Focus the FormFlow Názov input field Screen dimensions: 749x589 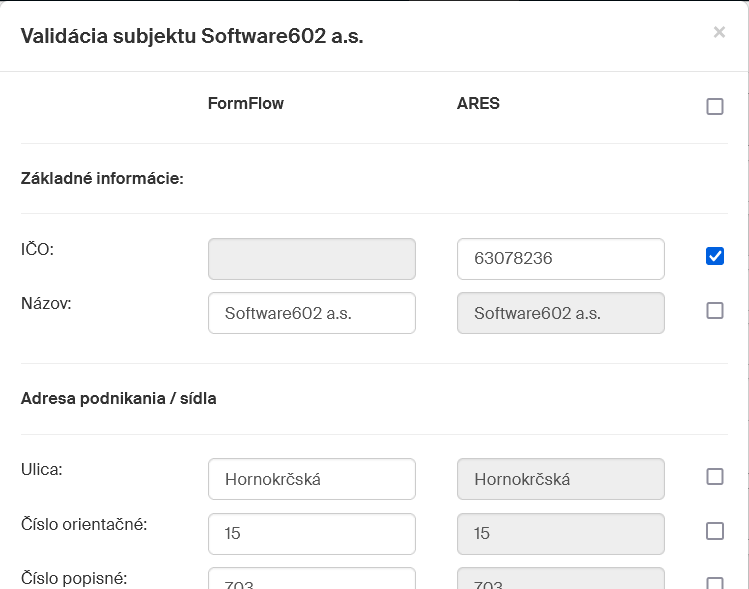[311, 313]
